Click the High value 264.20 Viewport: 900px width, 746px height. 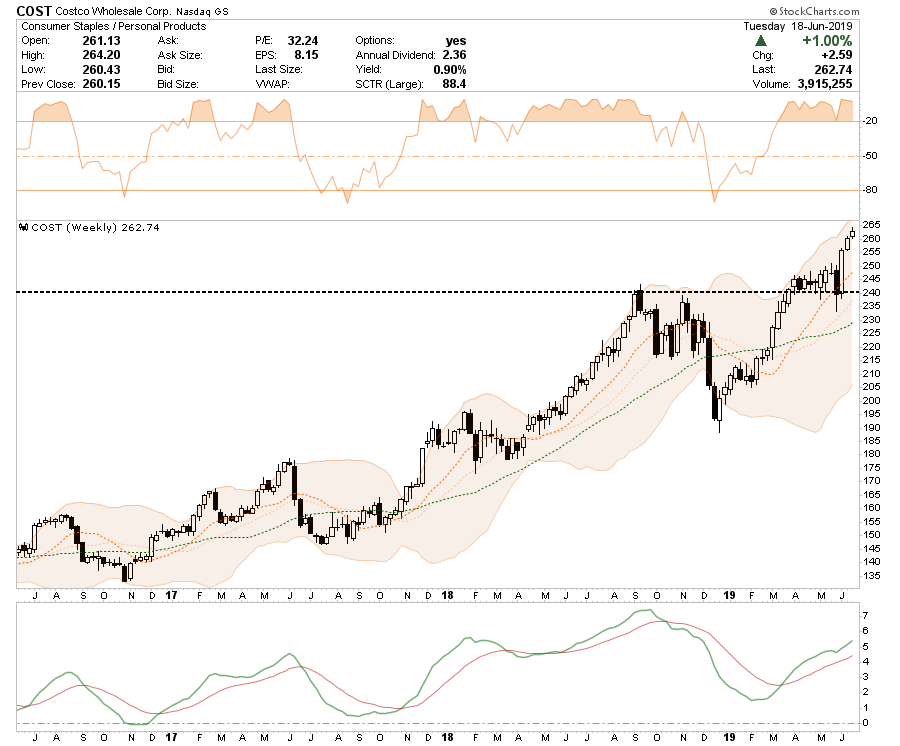coord(102,55)
